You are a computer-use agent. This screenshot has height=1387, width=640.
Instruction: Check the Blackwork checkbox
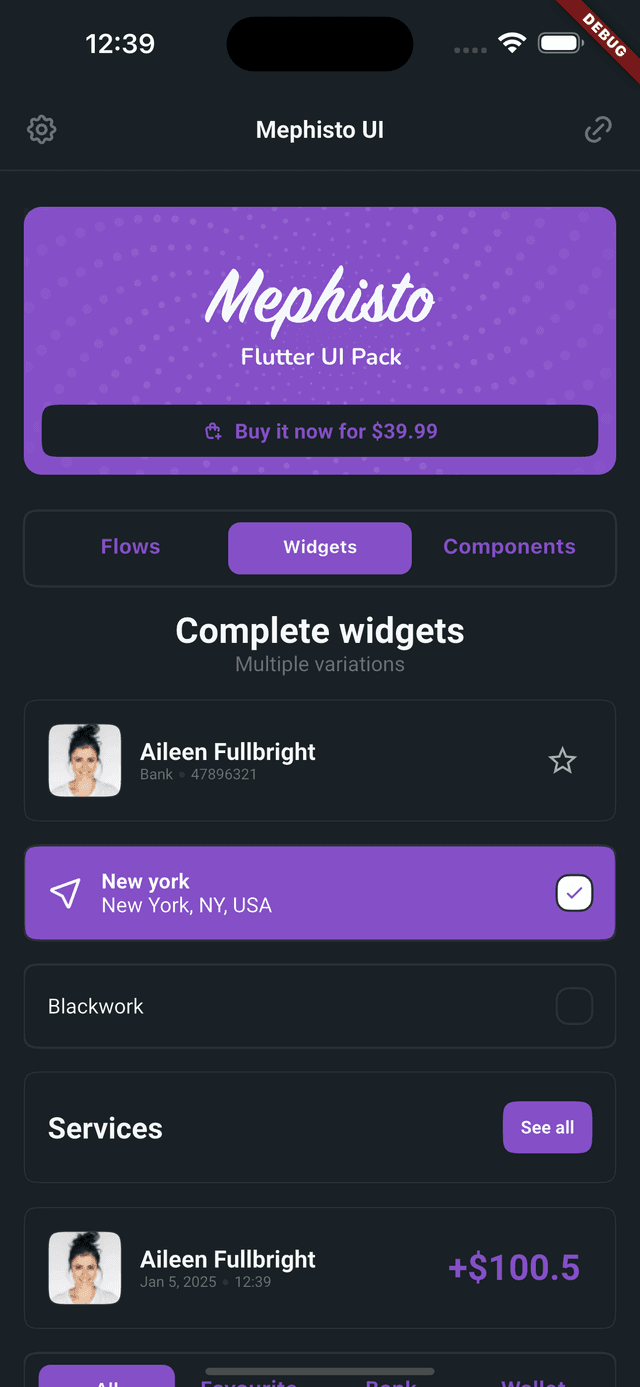pyautogui.click(x=574, y=1006)
